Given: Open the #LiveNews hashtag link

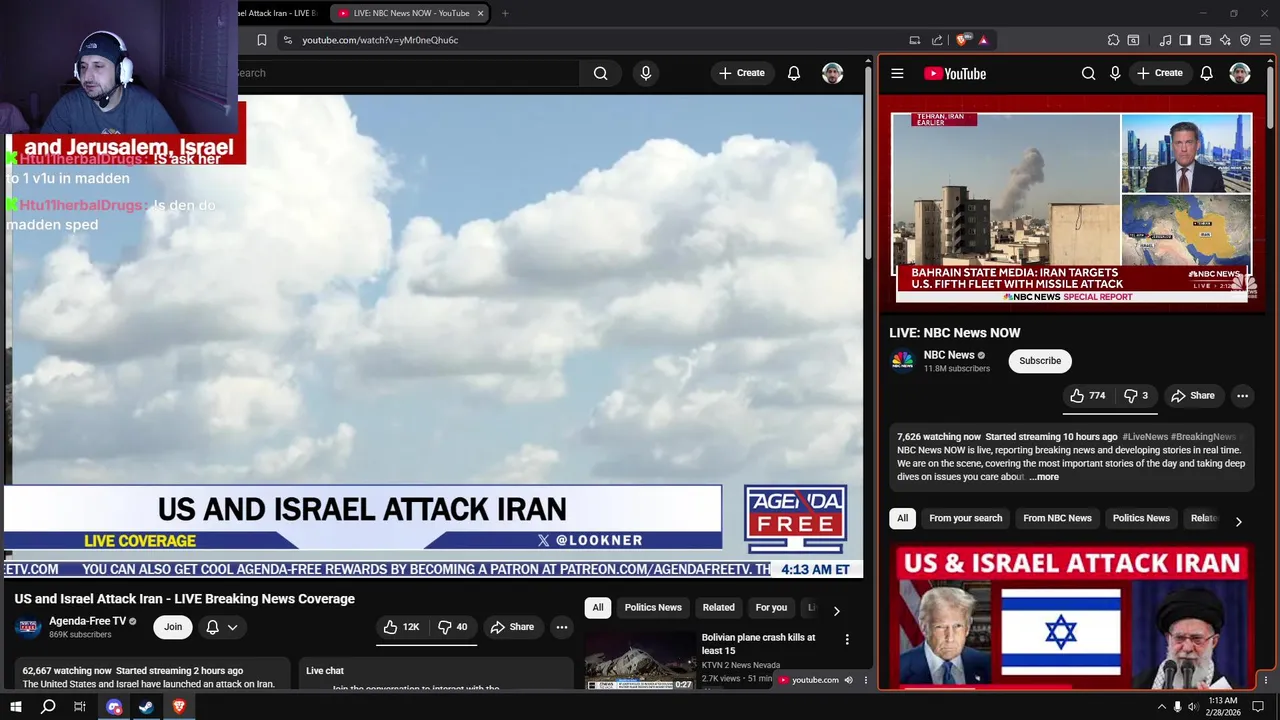Looking at the screenshot, I should point(1145,437).
